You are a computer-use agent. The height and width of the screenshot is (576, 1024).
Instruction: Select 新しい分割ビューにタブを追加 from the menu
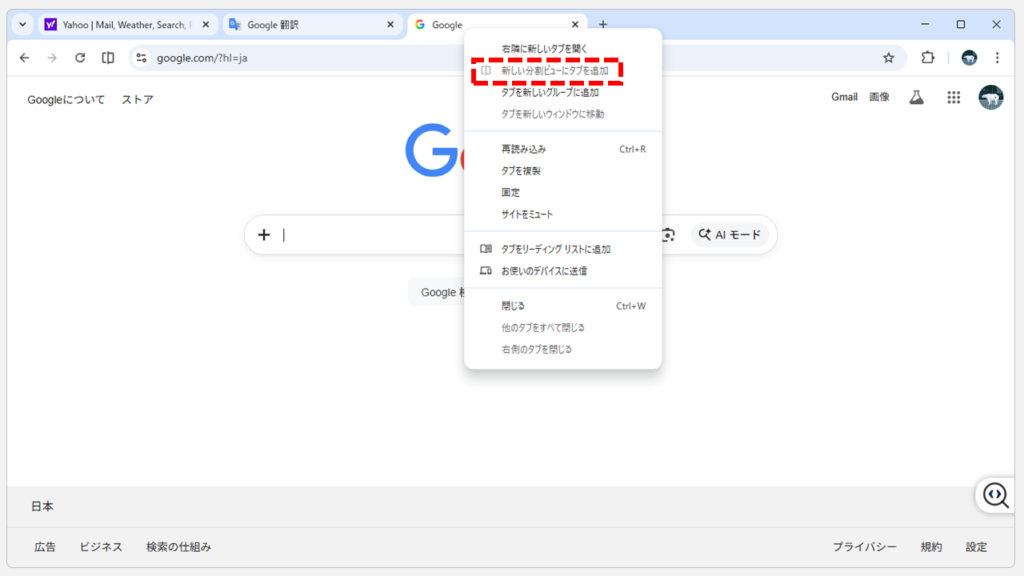[553, 69]
